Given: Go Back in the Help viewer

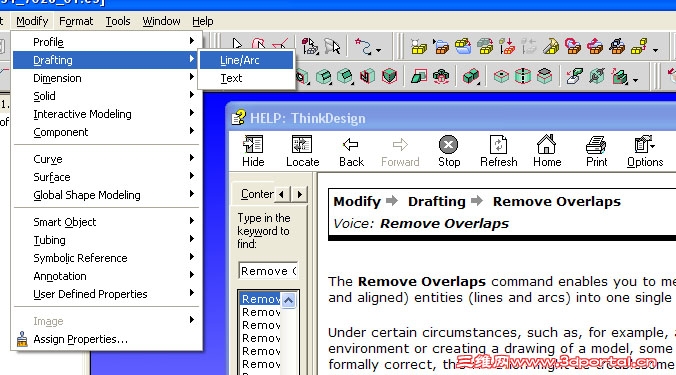Looking at the screenshot, I should click(351, 151).
